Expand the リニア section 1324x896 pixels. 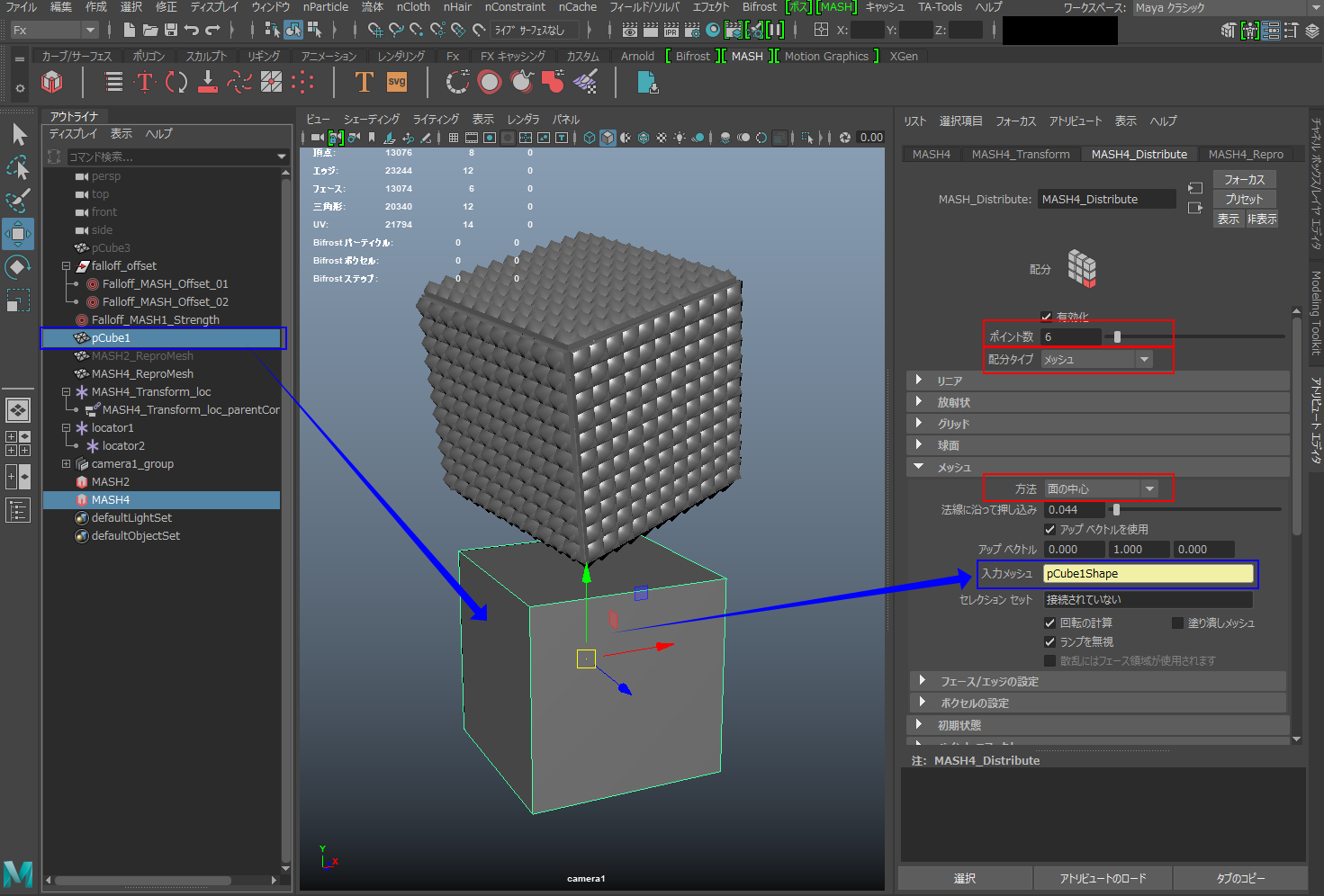pyautogui.click(x=1098, y=381)
